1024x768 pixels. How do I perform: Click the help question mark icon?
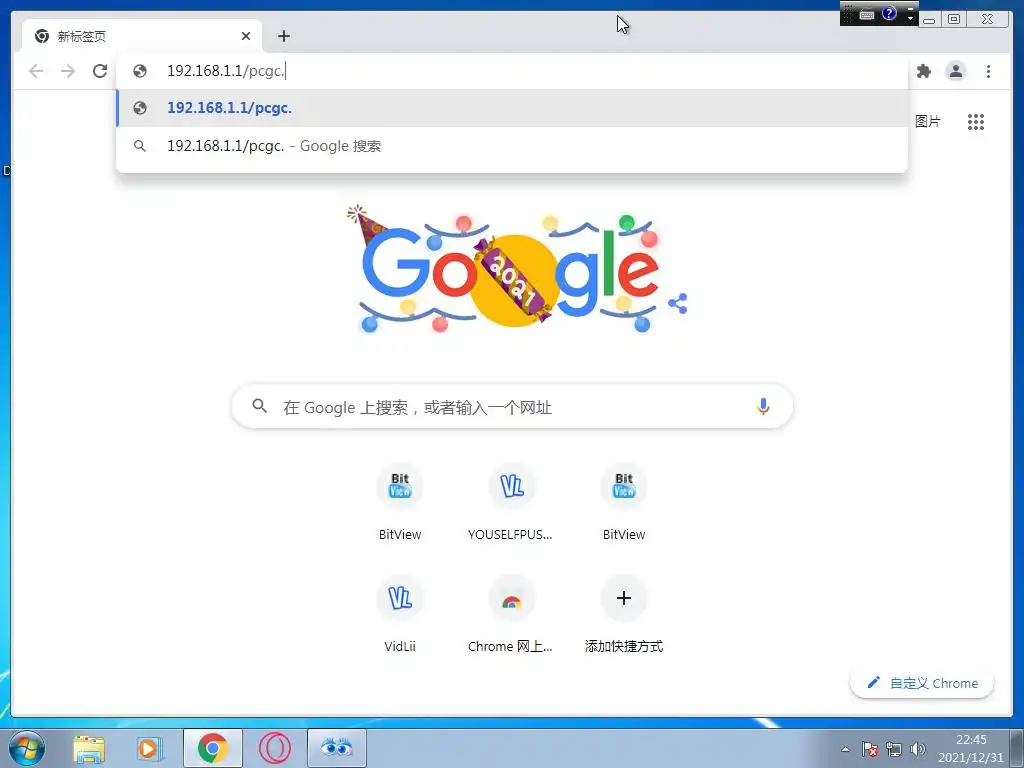pos(889,13)
